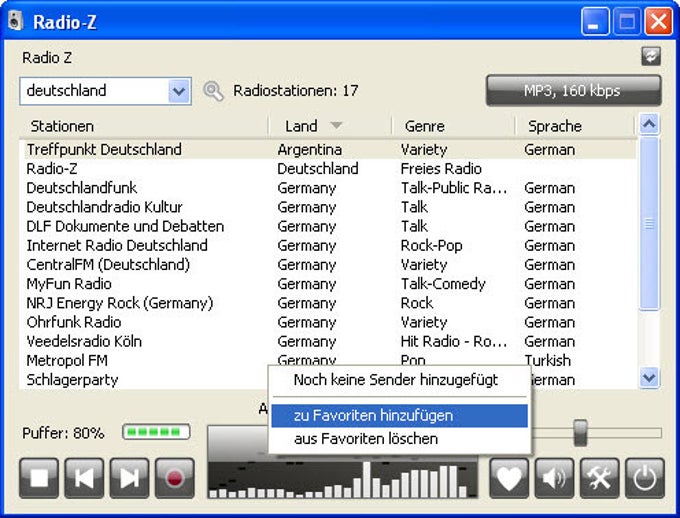This screenshot has height=518, width=680.
Task: Click the Argentina country cell
Action: 310,150
